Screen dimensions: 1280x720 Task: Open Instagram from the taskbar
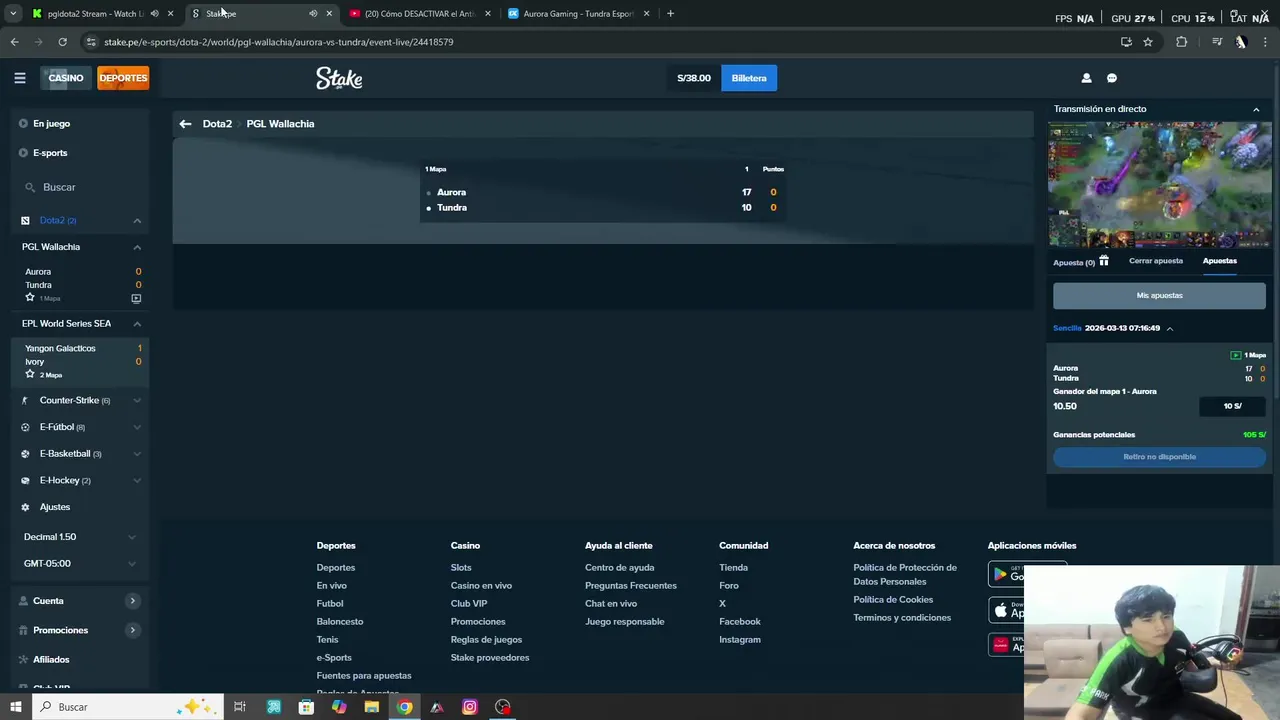pos(470,707)
